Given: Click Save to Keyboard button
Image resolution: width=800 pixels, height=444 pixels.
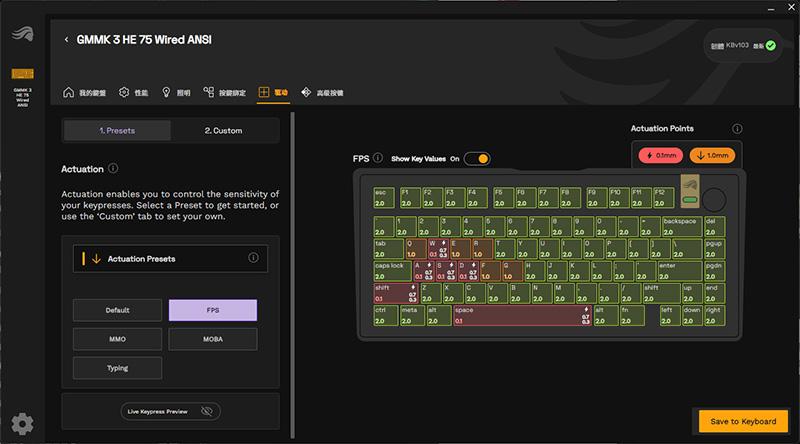Looking at the screenshot, I should 743,422.
